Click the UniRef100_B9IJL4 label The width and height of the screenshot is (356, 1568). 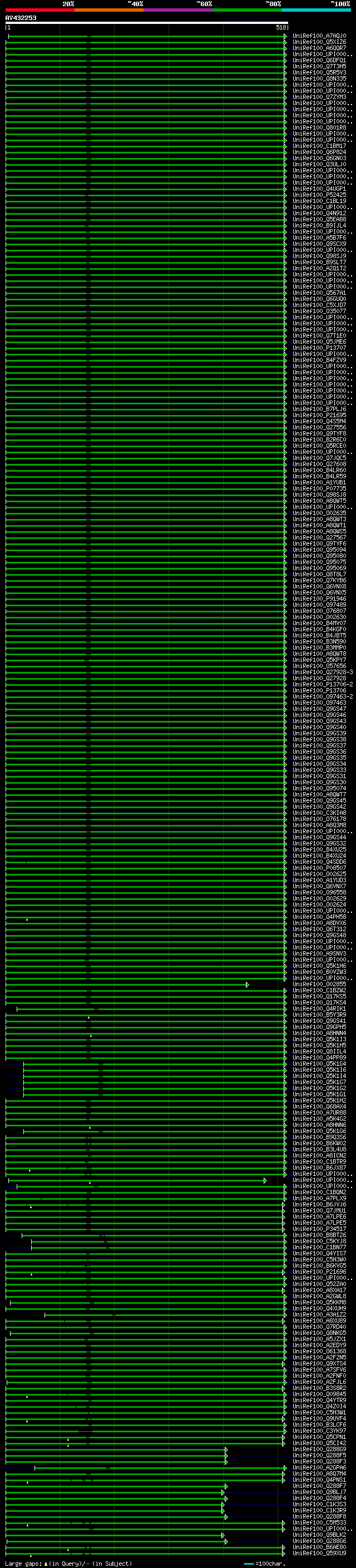coord(319,226)
